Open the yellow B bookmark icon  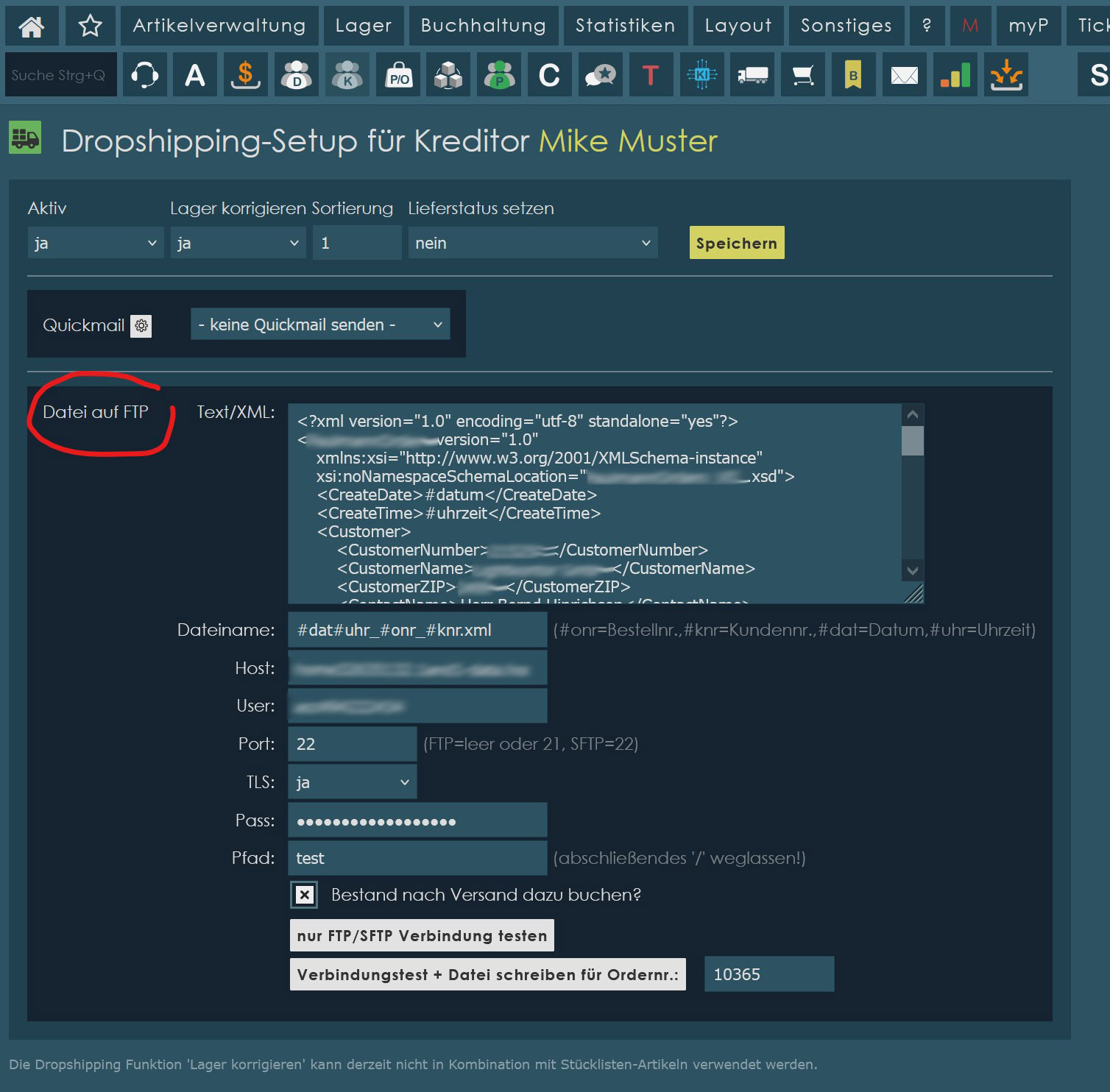click(x=854, y=74)
